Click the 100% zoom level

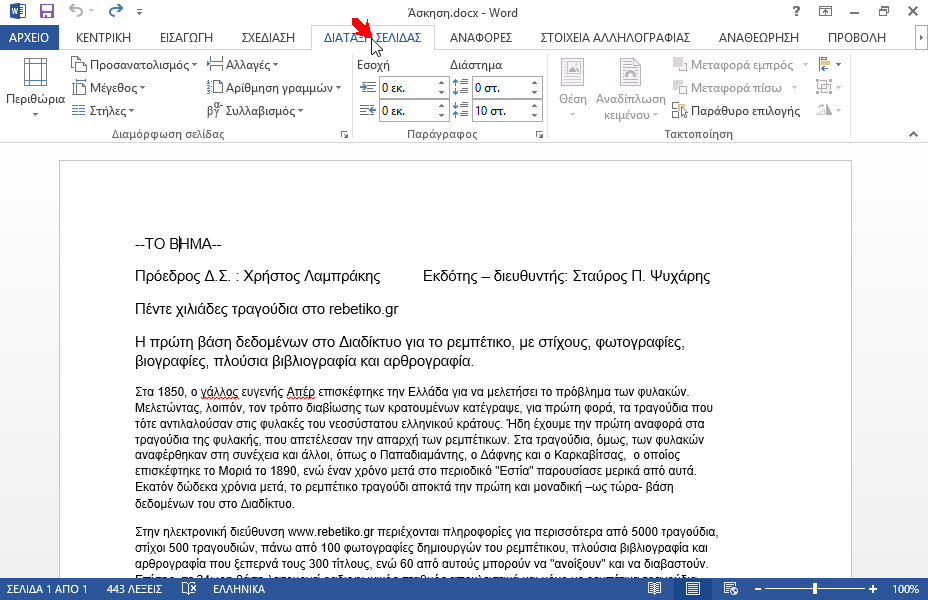coord(906,589)
